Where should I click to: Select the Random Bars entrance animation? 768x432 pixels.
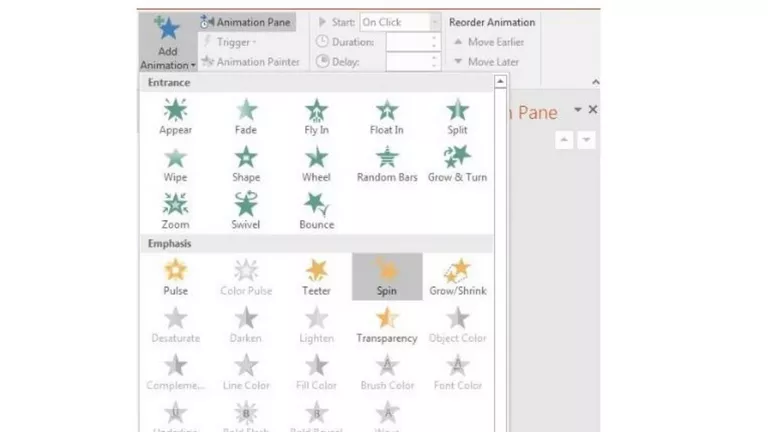(x=387, y=164)
